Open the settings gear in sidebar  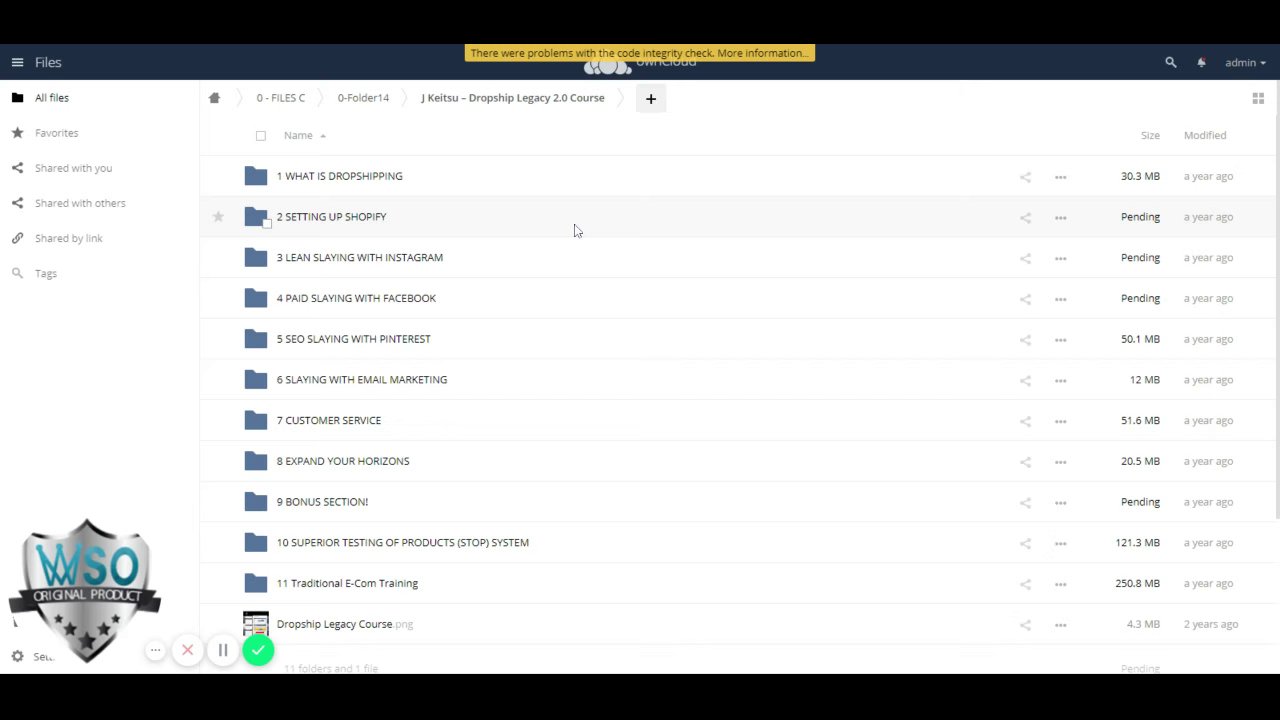pos(17,656)
